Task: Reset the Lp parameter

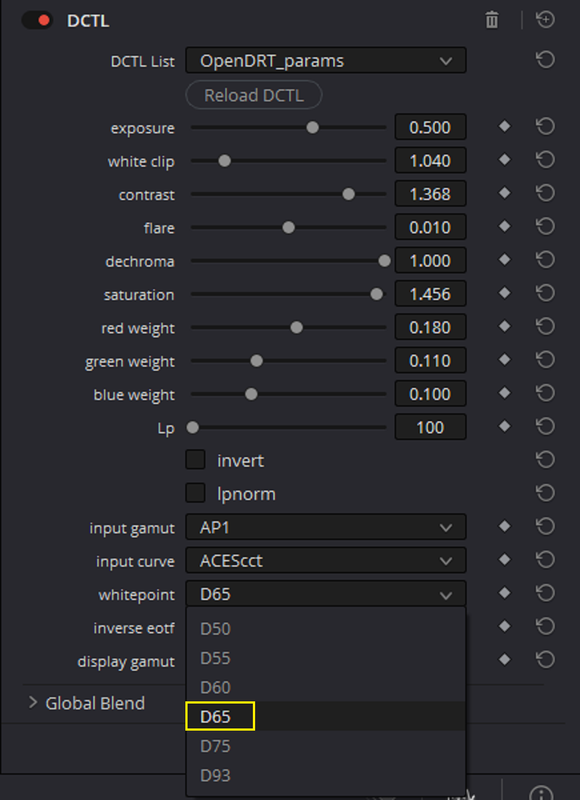Action: [x=545, y=427]
